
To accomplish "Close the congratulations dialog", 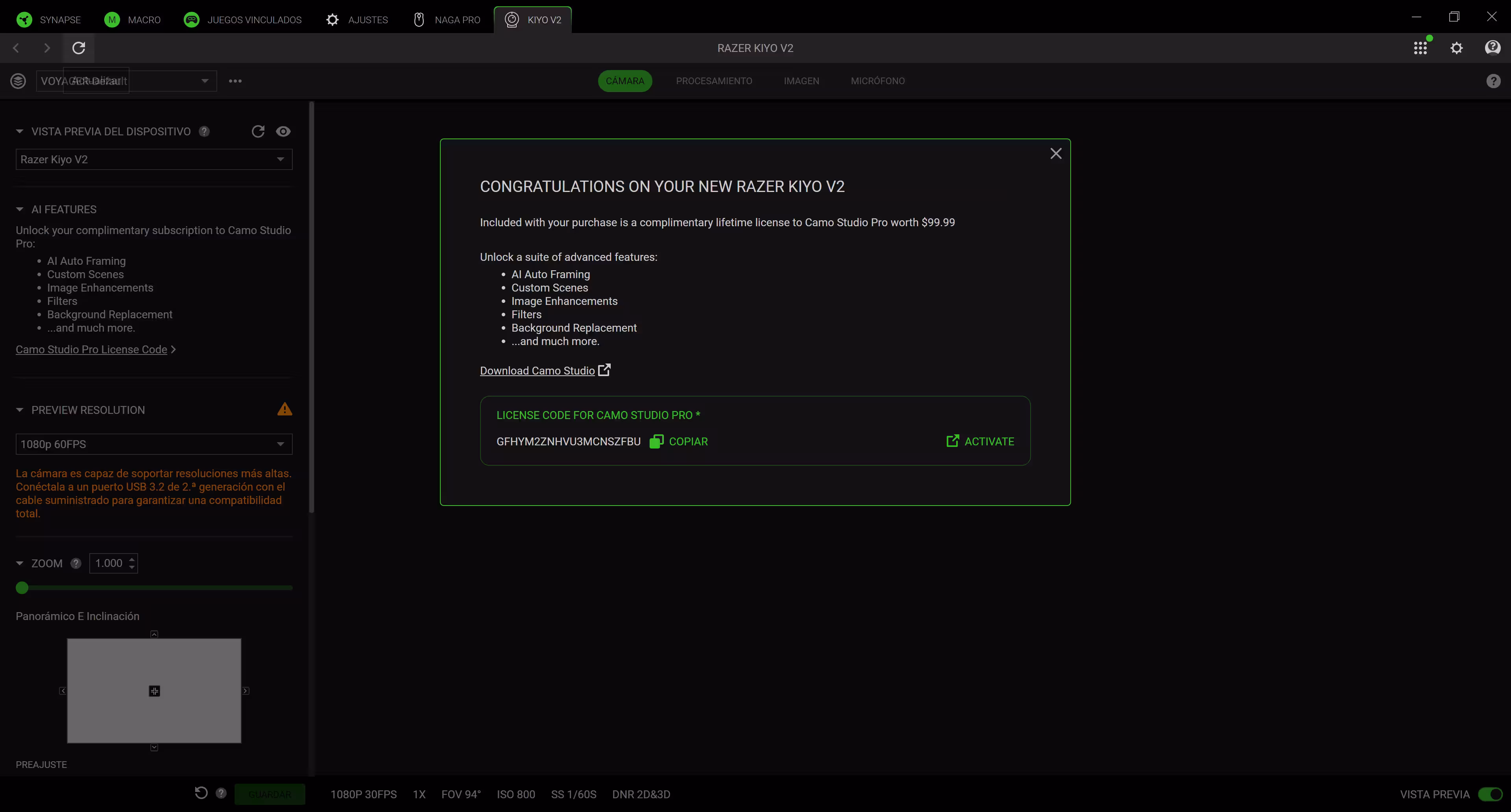I will (1055, 153).
